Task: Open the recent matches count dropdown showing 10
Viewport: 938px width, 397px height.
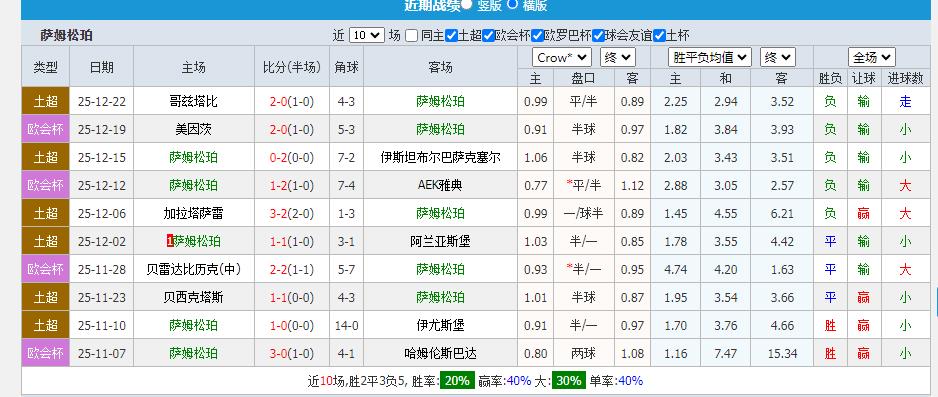Action: tap(367, 35)
